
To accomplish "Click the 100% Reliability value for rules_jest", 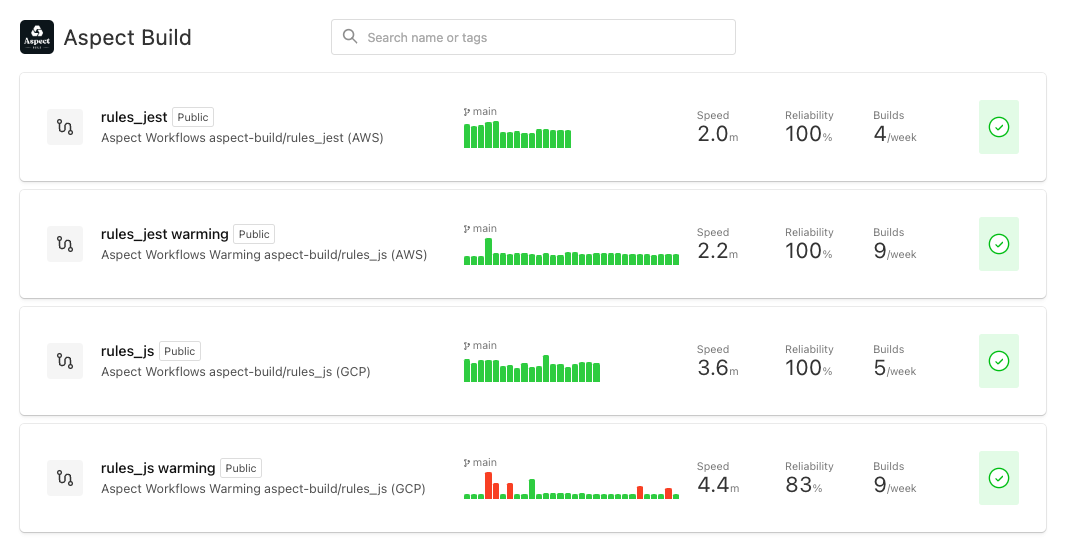I will click(808, 134).
